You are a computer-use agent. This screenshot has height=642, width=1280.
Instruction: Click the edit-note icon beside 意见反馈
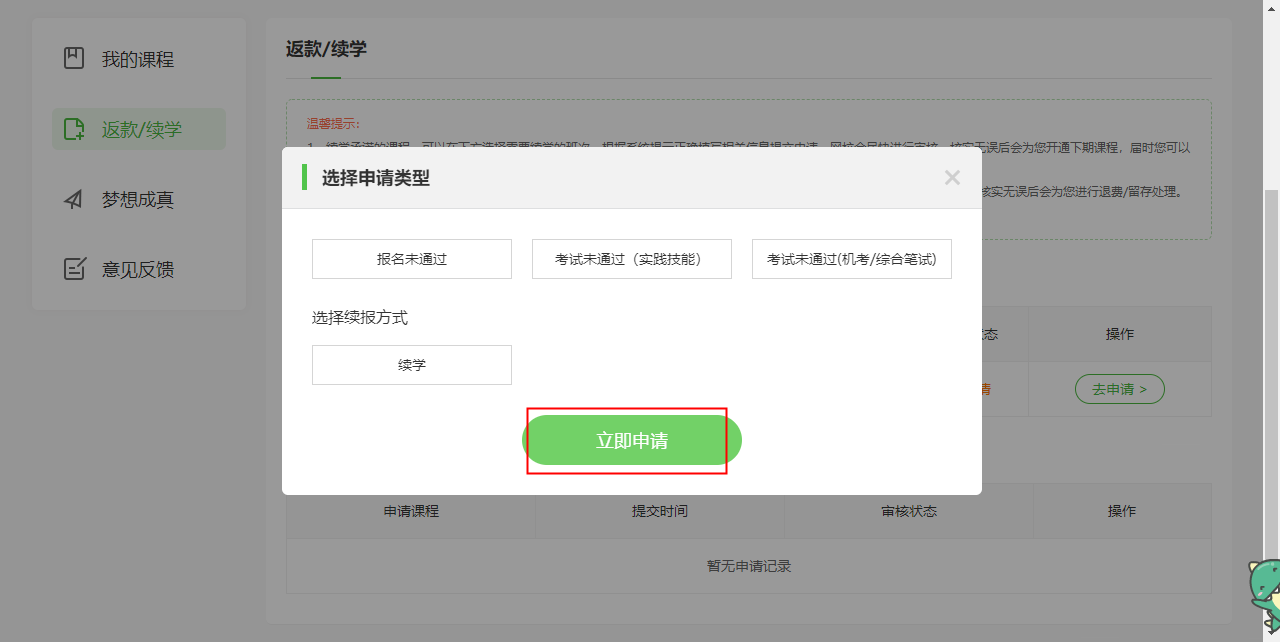(74, 269)
